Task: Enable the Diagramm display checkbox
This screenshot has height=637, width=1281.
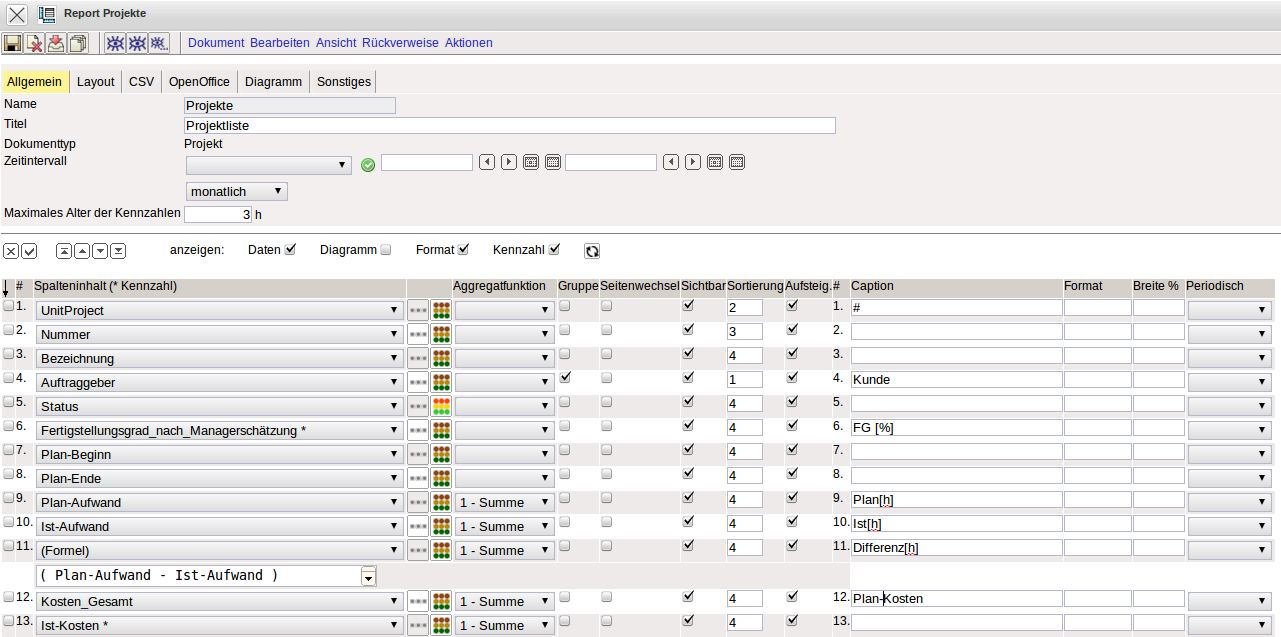Action: 386,249
